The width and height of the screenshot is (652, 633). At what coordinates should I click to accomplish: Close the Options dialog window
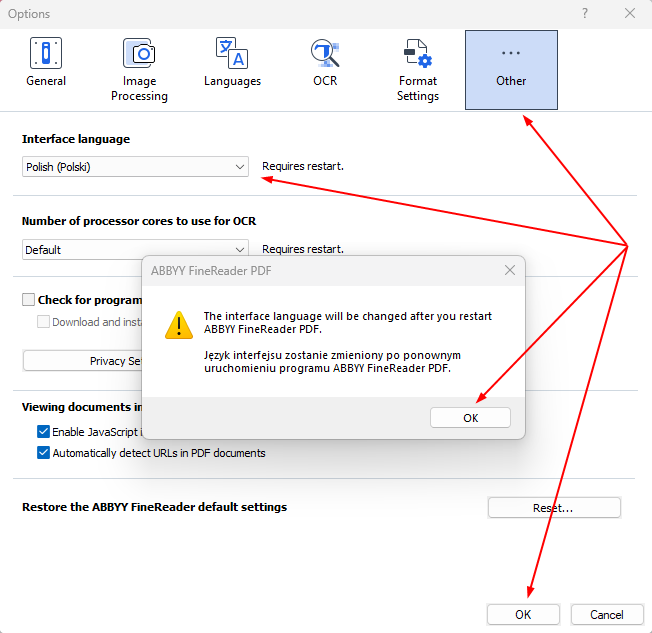click(x=630, y=13)
